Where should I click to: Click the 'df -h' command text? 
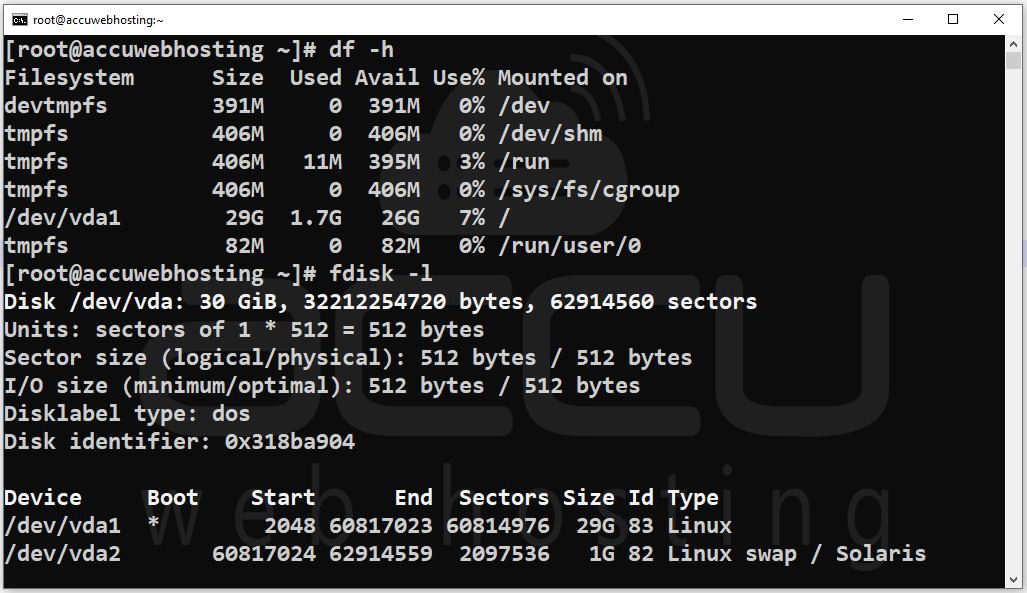362,50
